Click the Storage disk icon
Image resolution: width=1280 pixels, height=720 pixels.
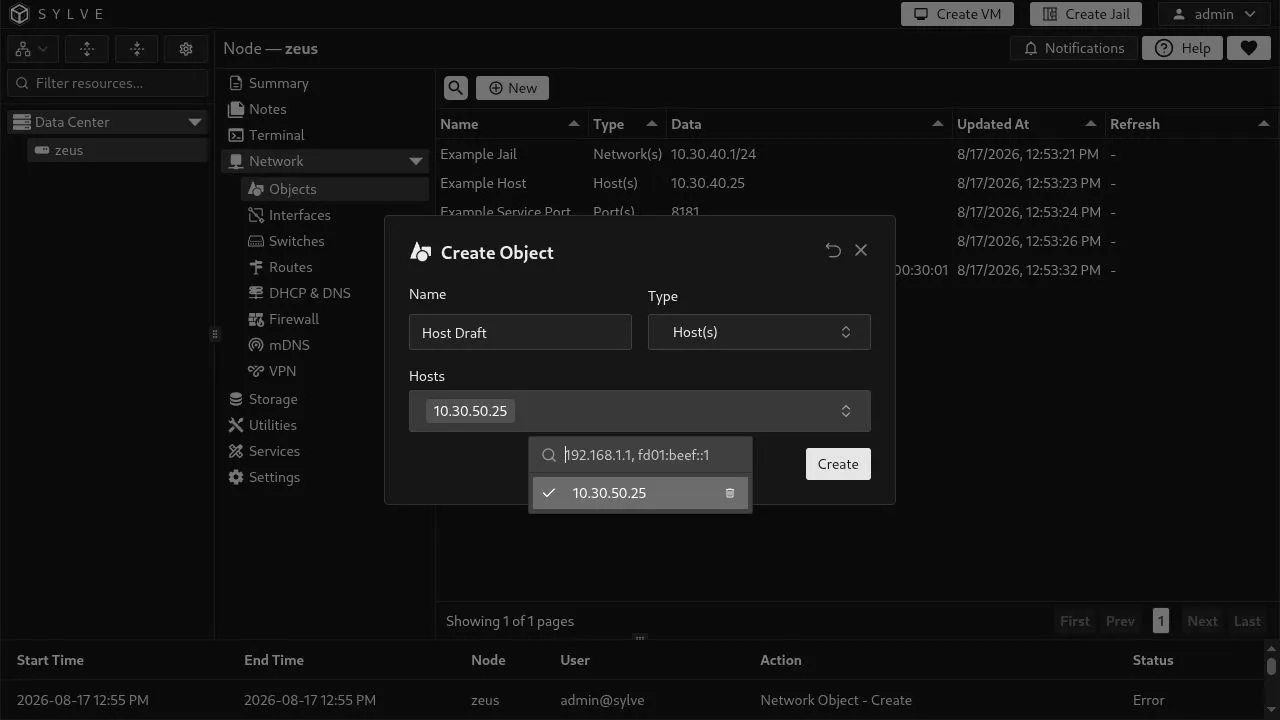pyautogui.click(x=236, y=399)
